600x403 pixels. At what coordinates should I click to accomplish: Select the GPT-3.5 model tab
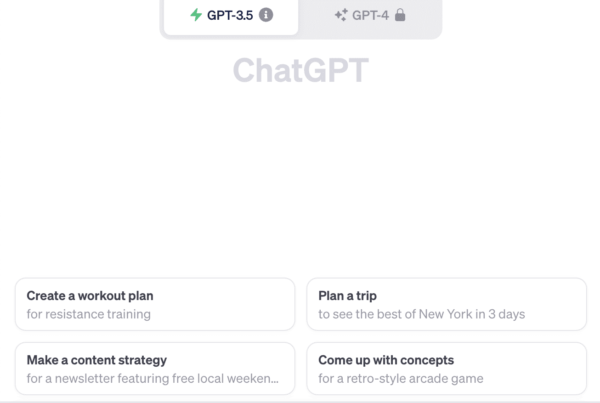pyautogui.click(x=231, y=16)
